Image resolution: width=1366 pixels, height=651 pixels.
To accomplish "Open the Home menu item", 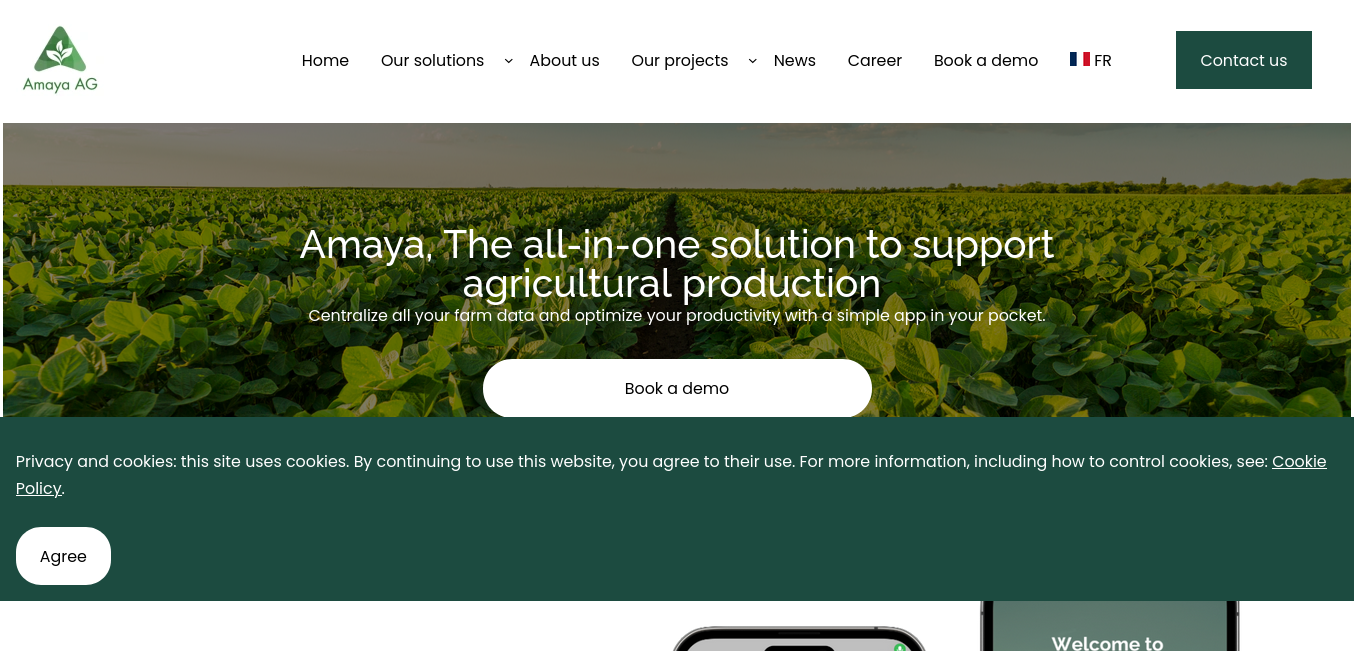I will tap(325, 60).
